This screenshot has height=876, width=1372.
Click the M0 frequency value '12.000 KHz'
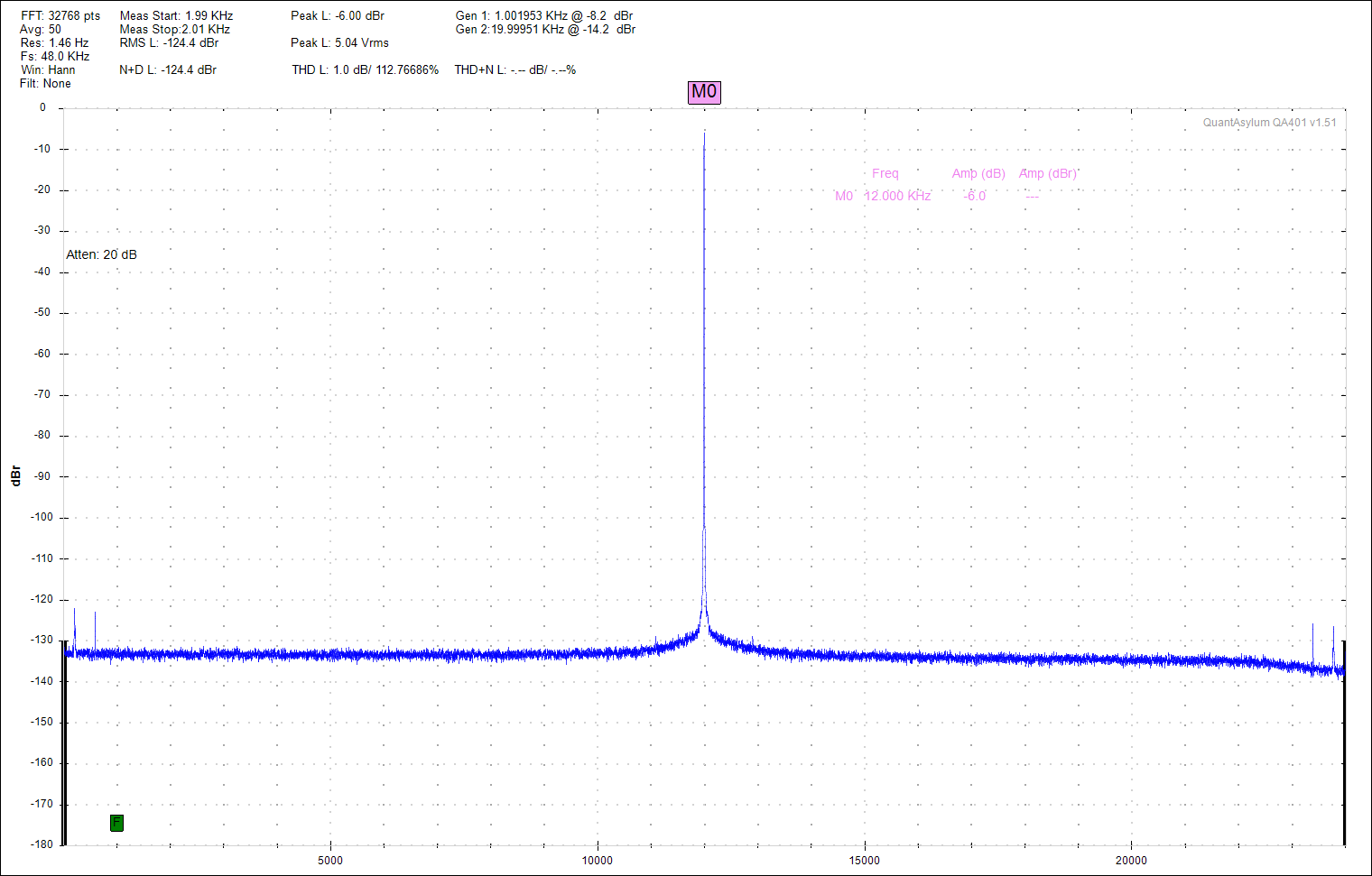897,196
